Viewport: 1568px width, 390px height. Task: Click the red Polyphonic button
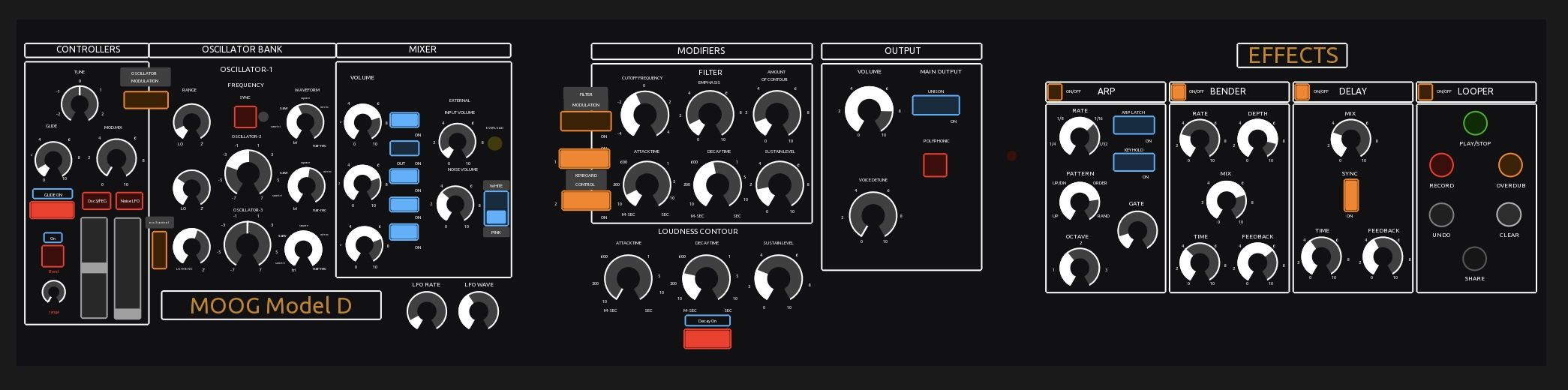coord(935,165)
